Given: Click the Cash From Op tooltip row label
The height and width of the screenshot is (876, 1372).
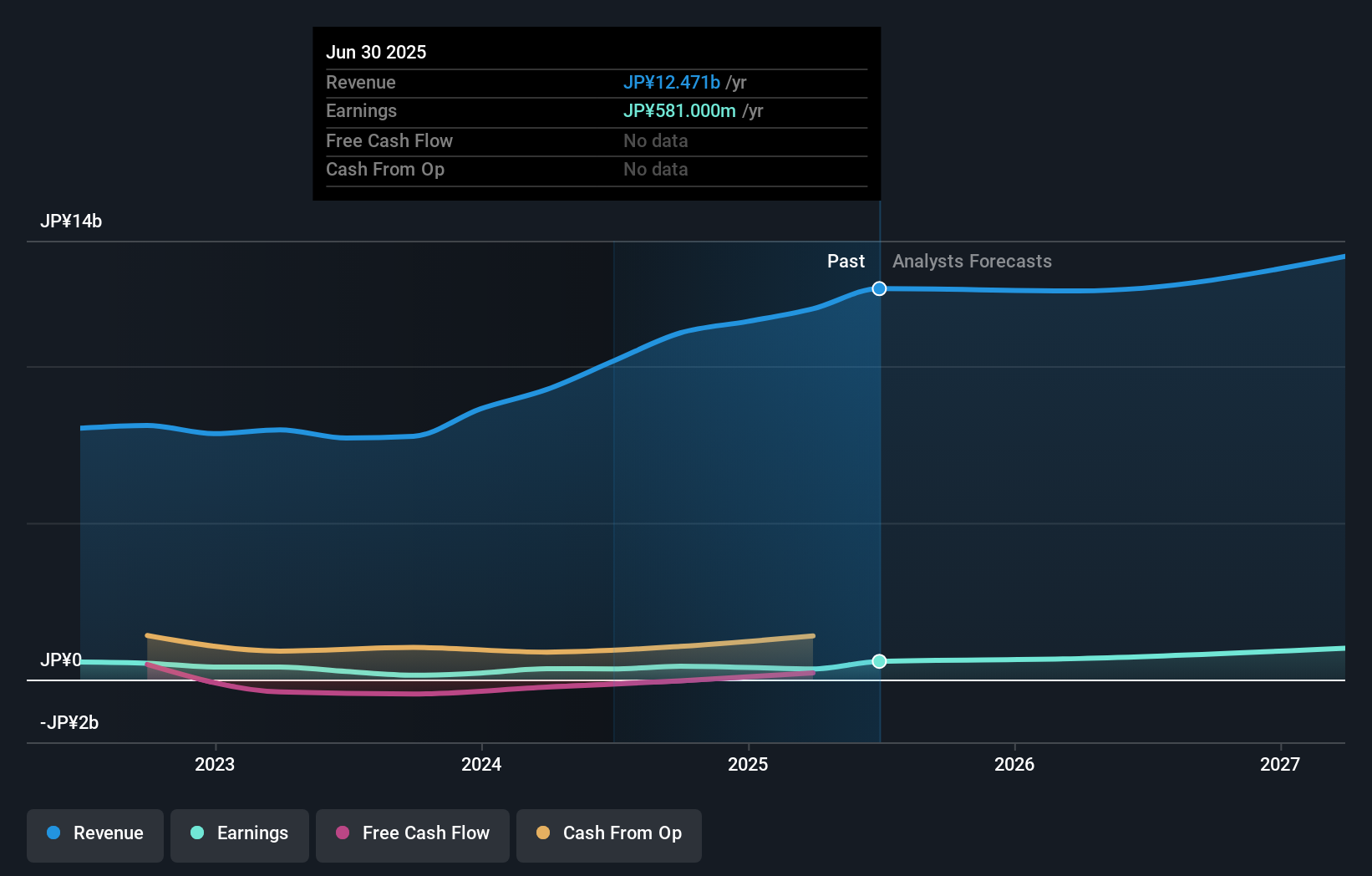Looking at the screenshot, I should [x=385, y=169].
